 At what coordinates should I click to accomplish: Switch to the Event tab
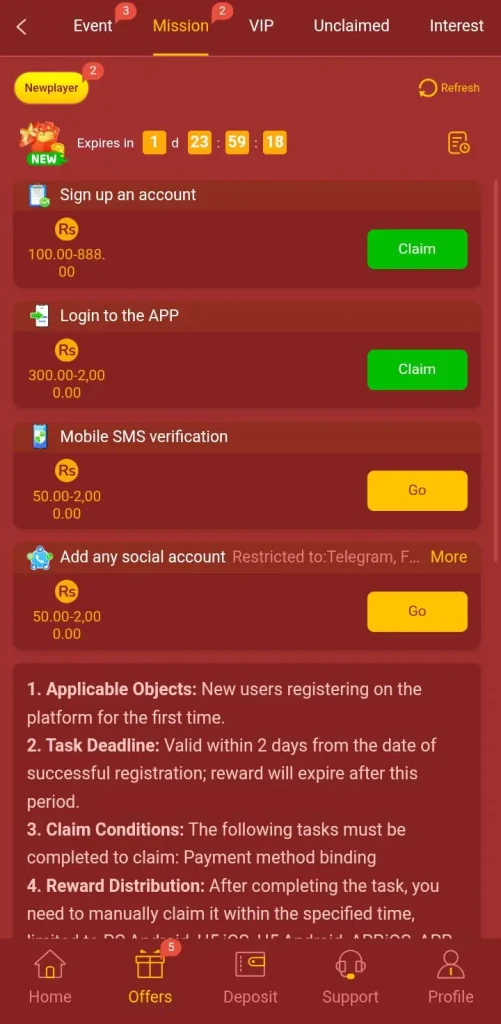click(93, 26)
